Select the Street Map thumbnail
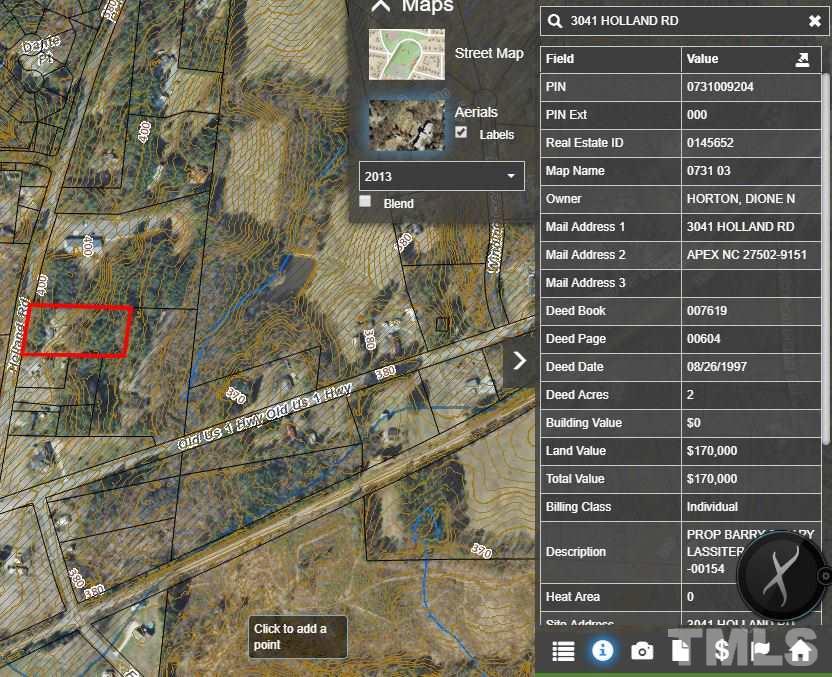Viewport: 832px width, 677px height. pyautogui.click(x=406, y=55)
